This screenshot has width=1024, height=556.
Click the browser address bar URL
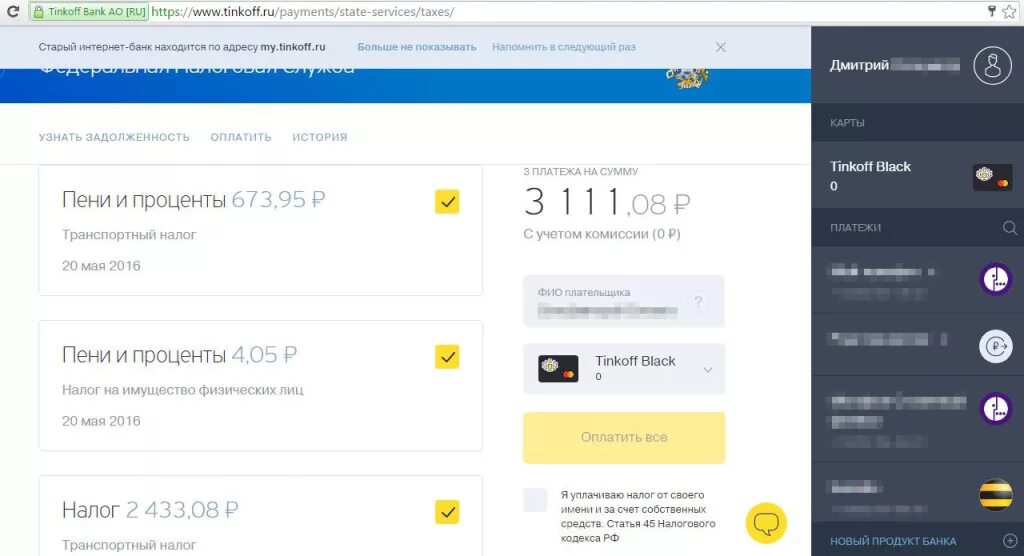pos(303,12)
